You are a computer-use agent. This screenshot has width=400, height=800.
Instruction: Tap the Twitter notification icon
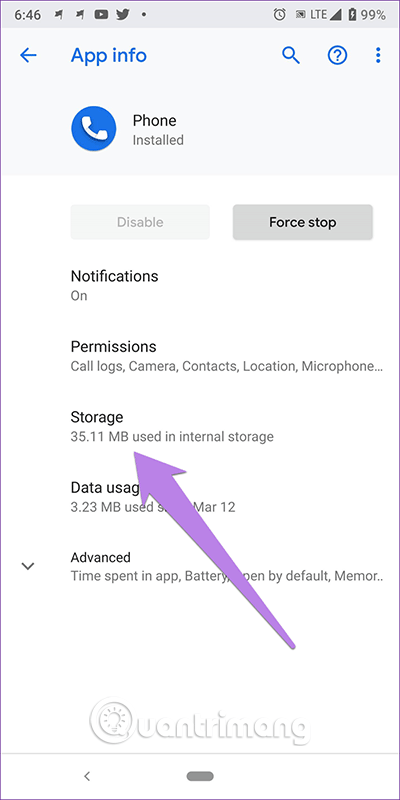[123, 15]
